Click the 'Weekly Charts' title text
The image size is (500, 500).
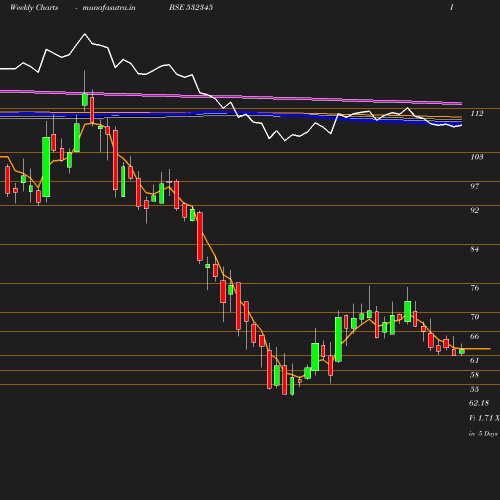tap(34, 7)
